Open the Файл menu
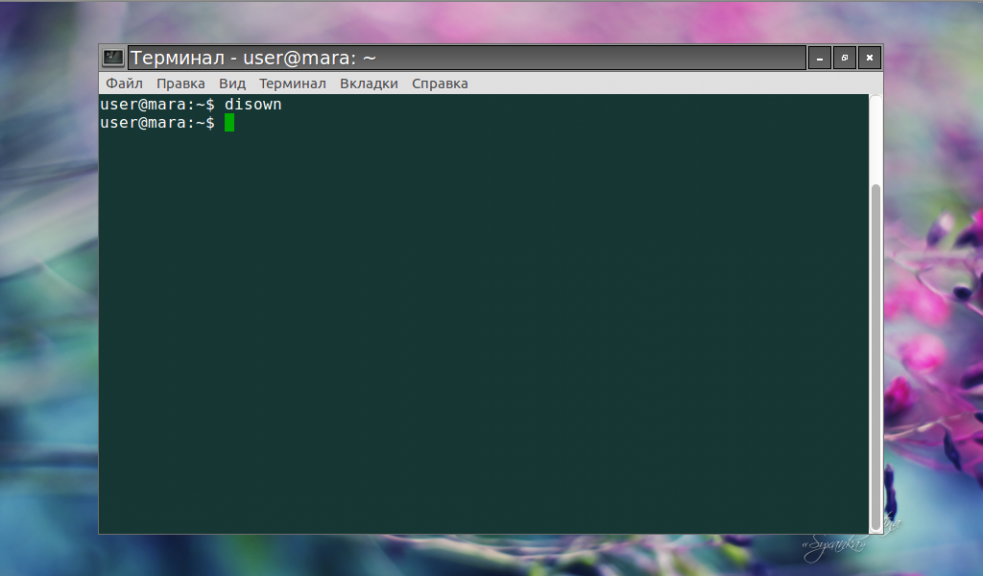Viewport: 983px width, 576px height. 124,83
